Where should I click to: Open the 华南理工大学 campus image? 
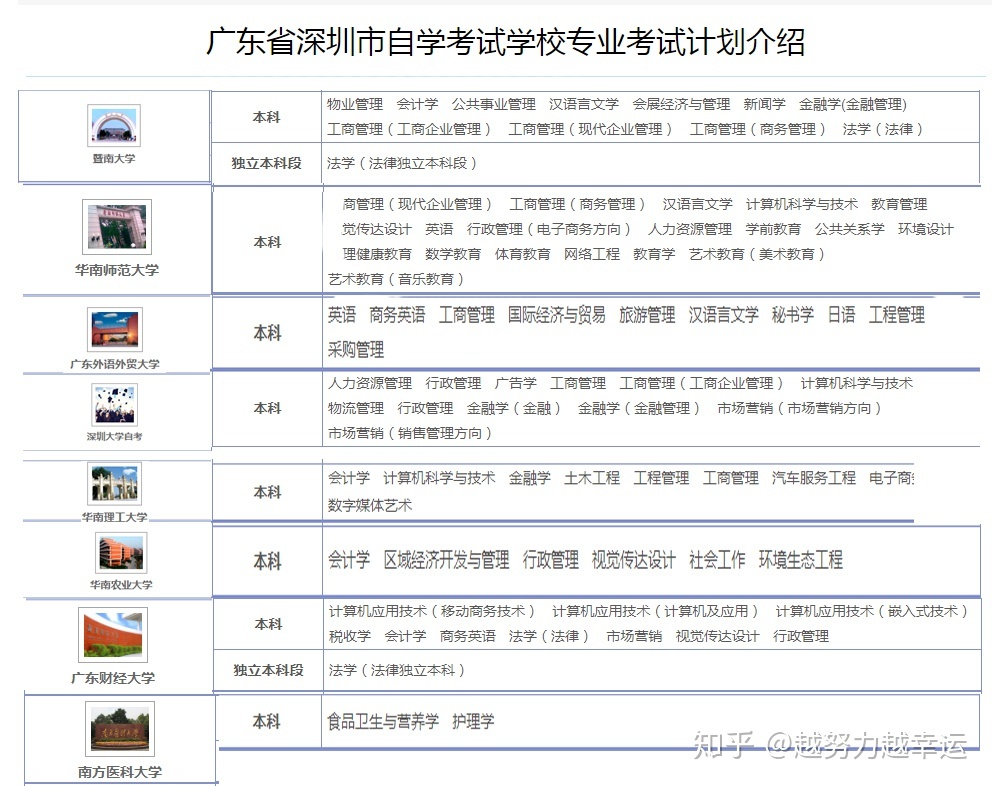[x=115, y=483]
